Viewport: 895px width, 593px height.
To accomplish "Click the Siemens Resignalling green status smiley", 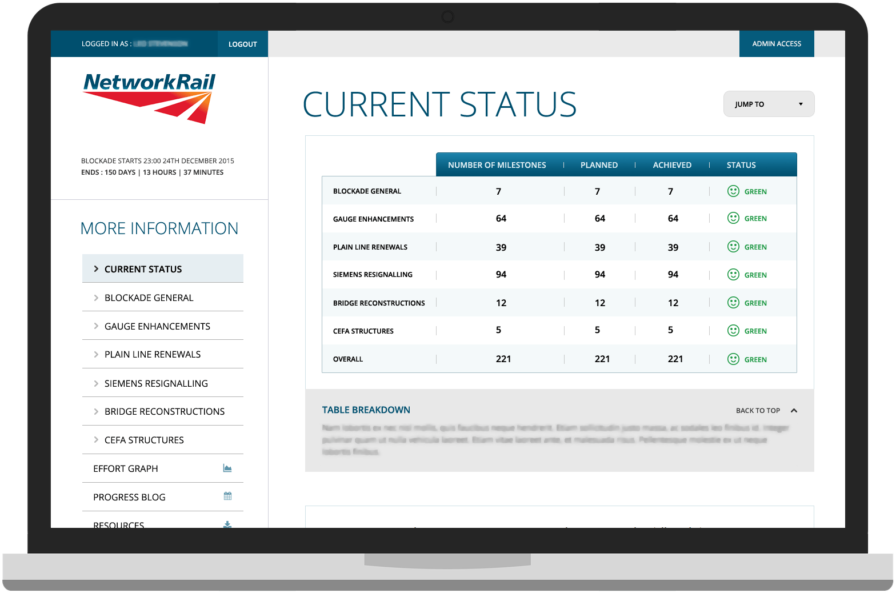I will (733, 275).
